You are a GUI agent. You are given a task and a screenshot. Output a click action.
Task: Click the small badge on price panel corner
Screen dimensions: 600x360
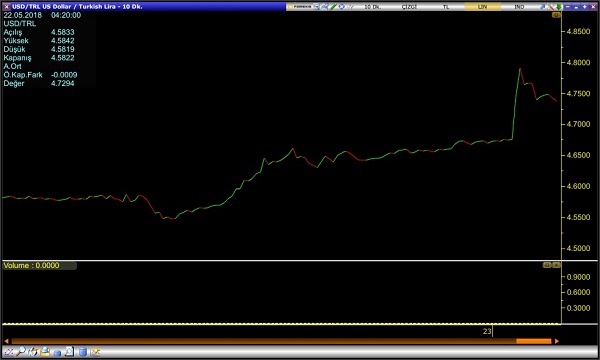pyautogui.click(x=556, y=15)
